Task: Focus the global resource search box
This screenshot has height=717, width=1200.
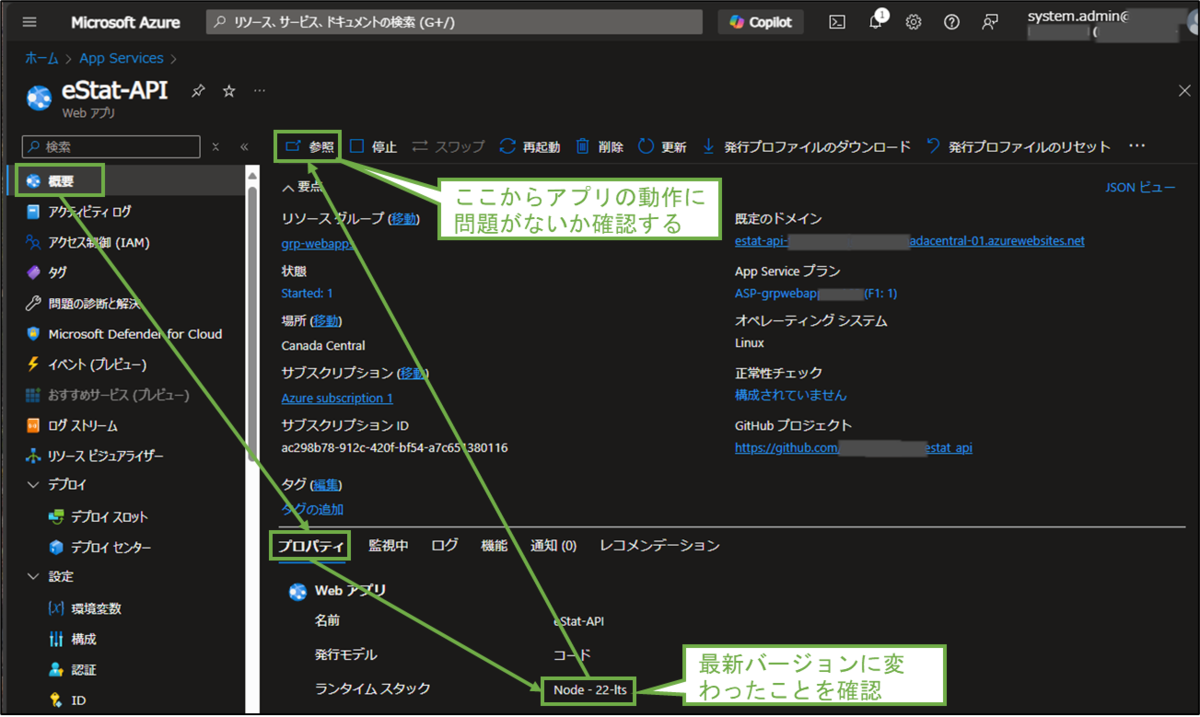Action: (x=454, y=22)
